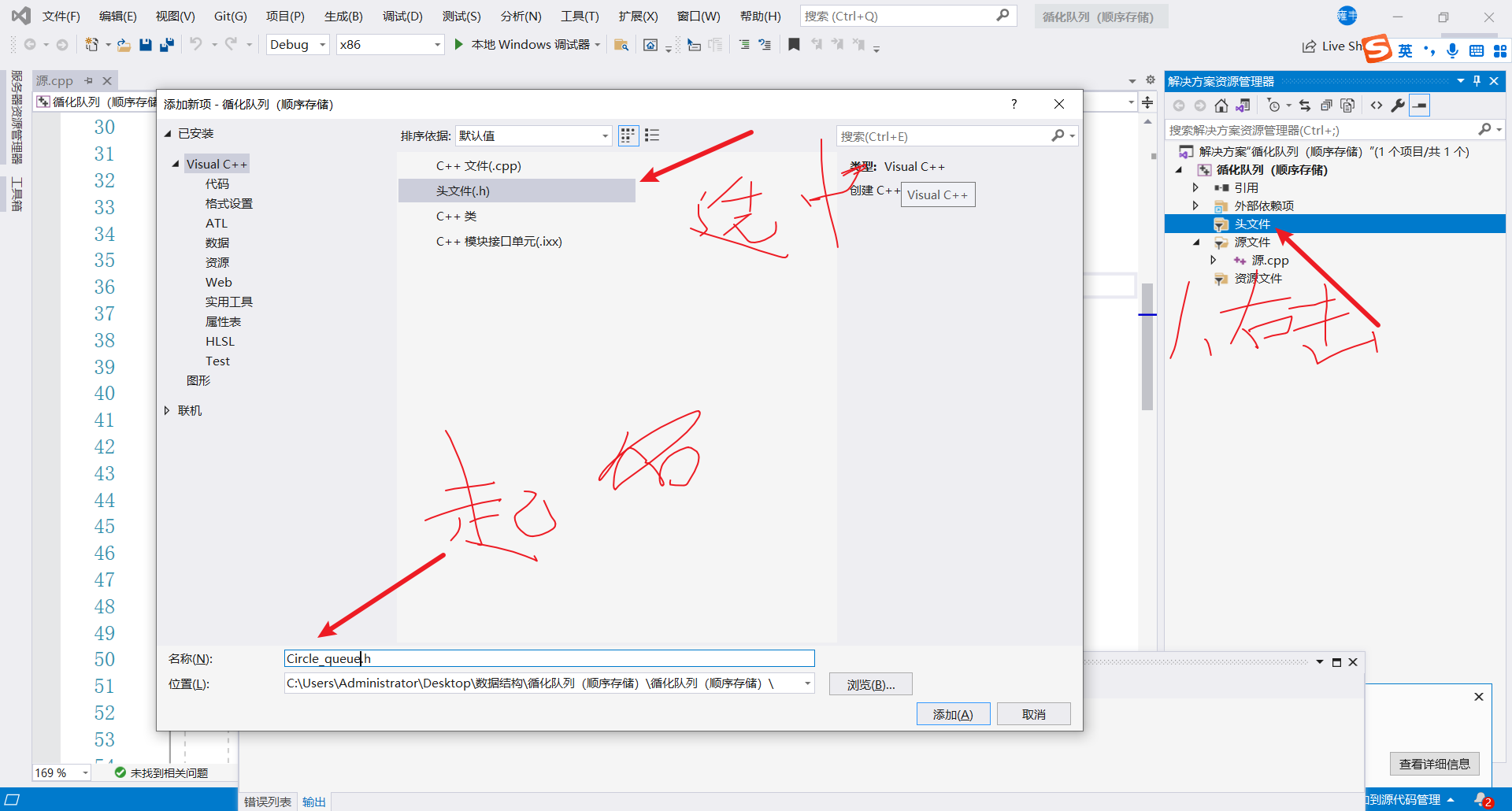The width and height of the screenshot is (1512, 811).
Task: Click the editor split-window icon
Action: (1147, 102)
